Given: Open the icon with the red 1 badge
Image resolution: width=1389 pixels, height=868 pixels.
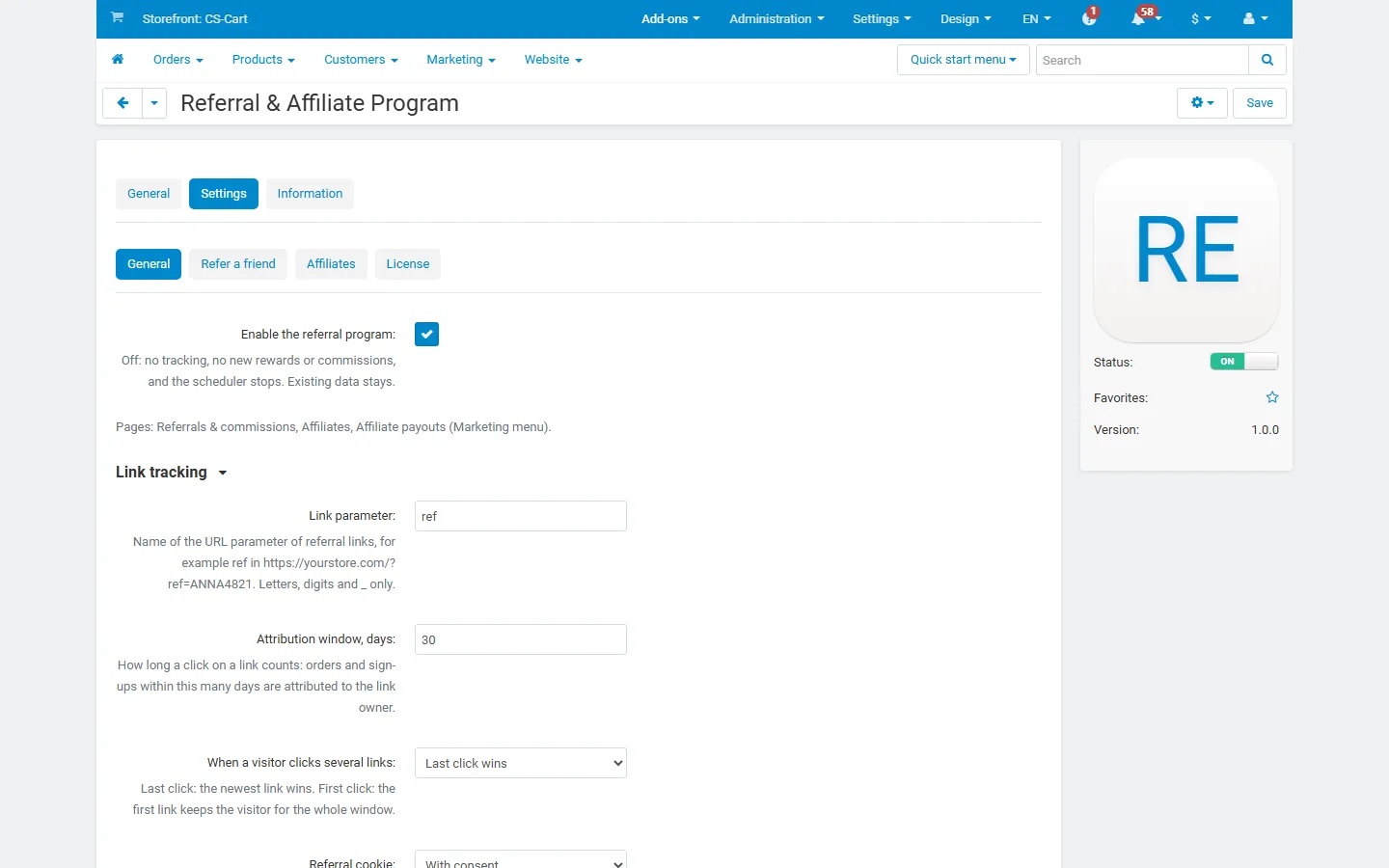Looking at the screenshot, I should click(1090, 18).
